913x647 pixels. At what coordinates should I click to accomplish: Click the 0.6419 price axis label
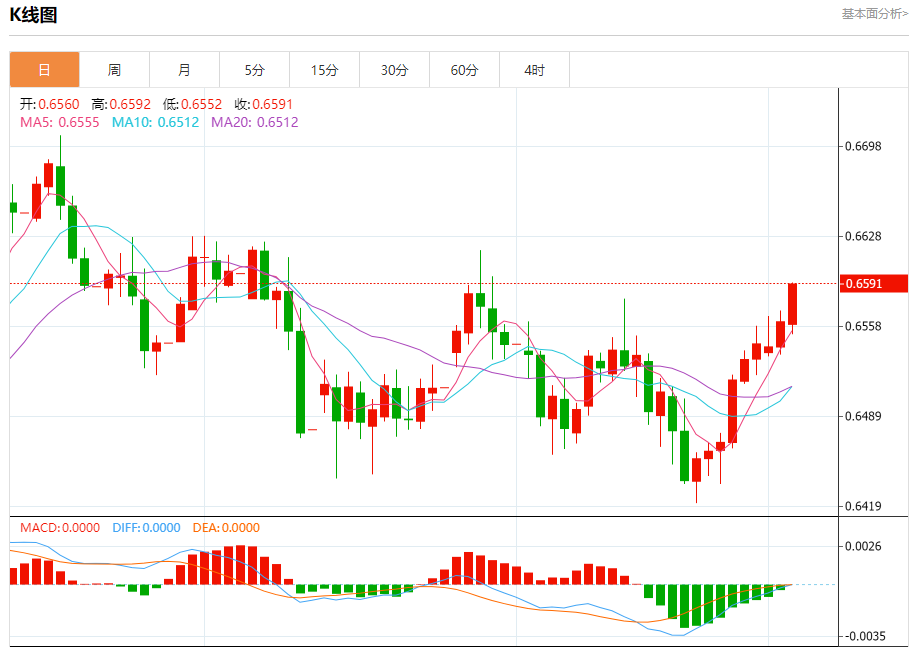click(864, 506)
